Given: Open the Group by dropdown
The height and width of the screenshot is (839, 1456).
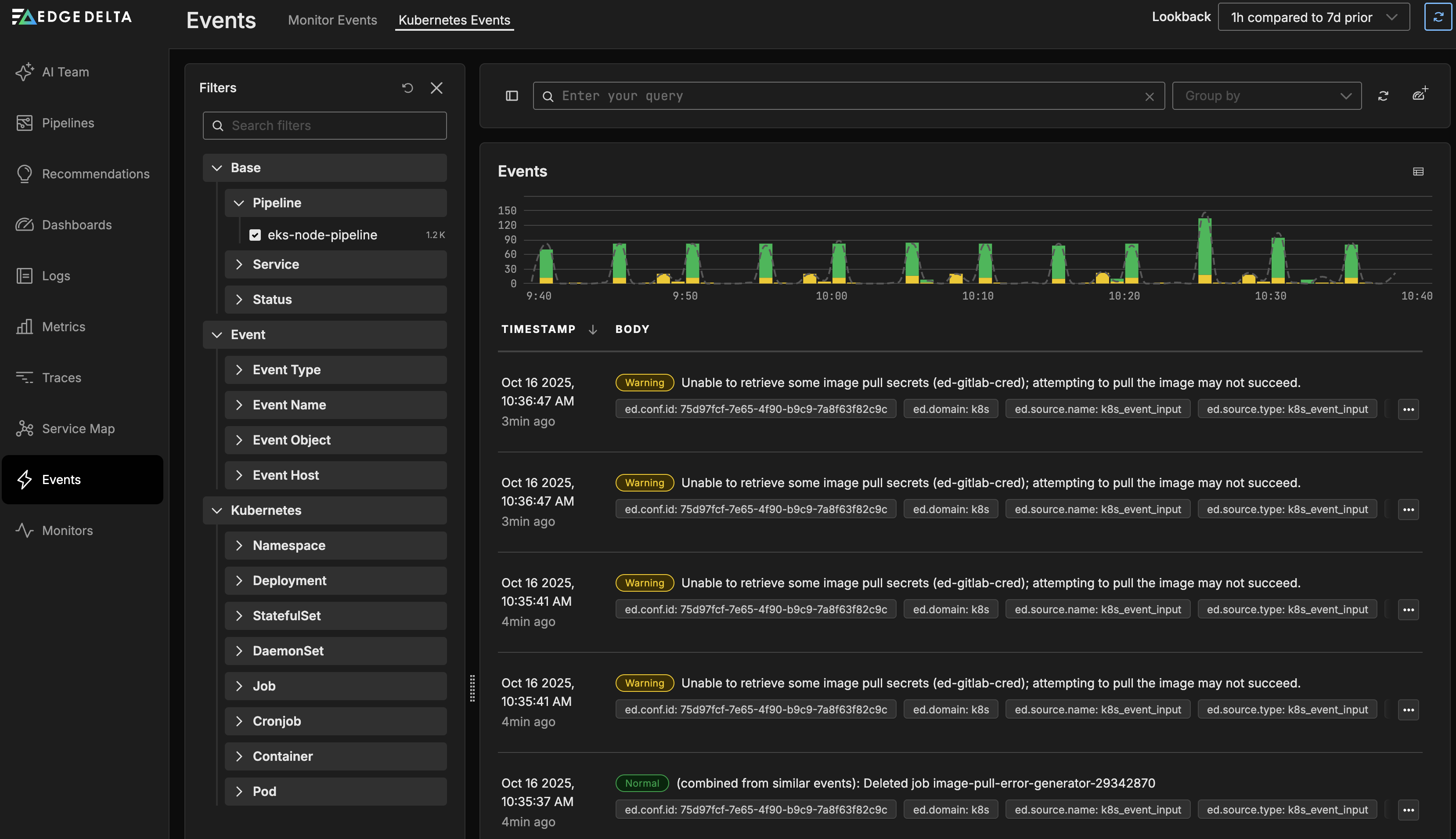Looking at the screenshot, I should [1266, 96].
